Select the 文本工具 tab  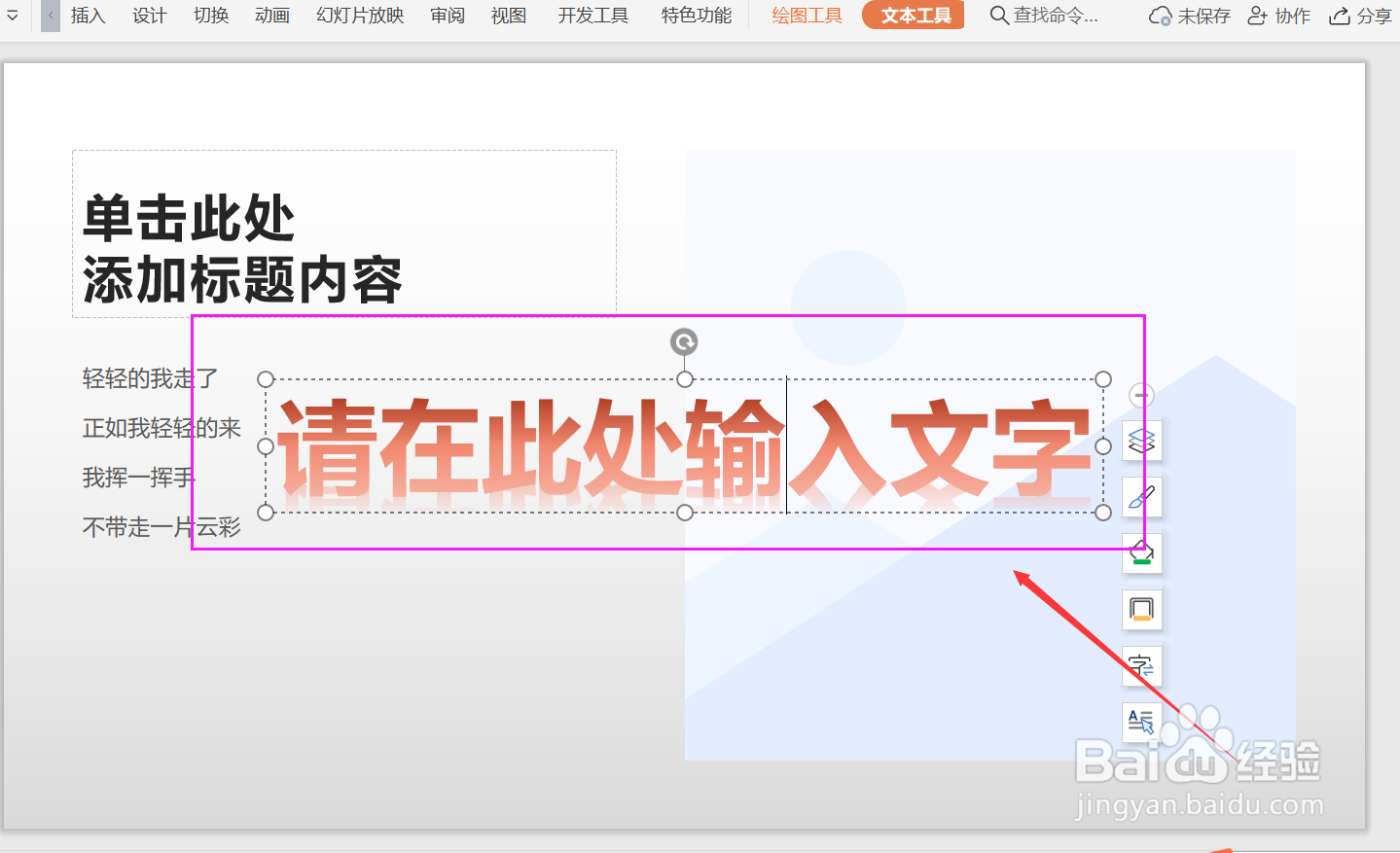(x=914, y=16)
